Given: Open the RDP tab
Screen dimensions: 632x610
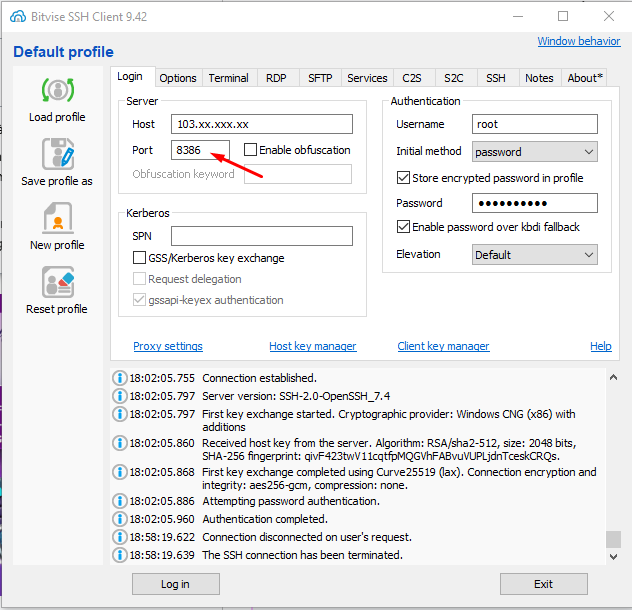Looking at the screenshot, I should (x=276, y=78).
